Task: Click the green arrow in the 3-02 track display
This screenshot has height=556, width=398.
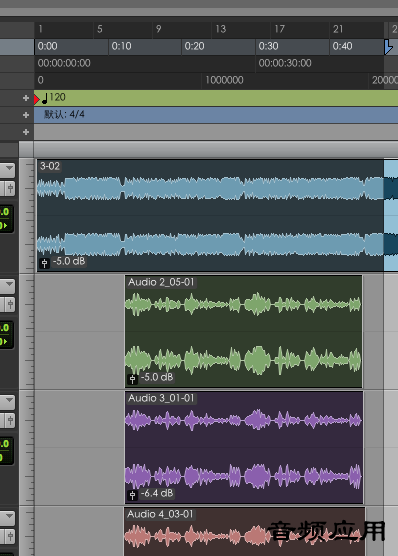Action: pos(5,226)
